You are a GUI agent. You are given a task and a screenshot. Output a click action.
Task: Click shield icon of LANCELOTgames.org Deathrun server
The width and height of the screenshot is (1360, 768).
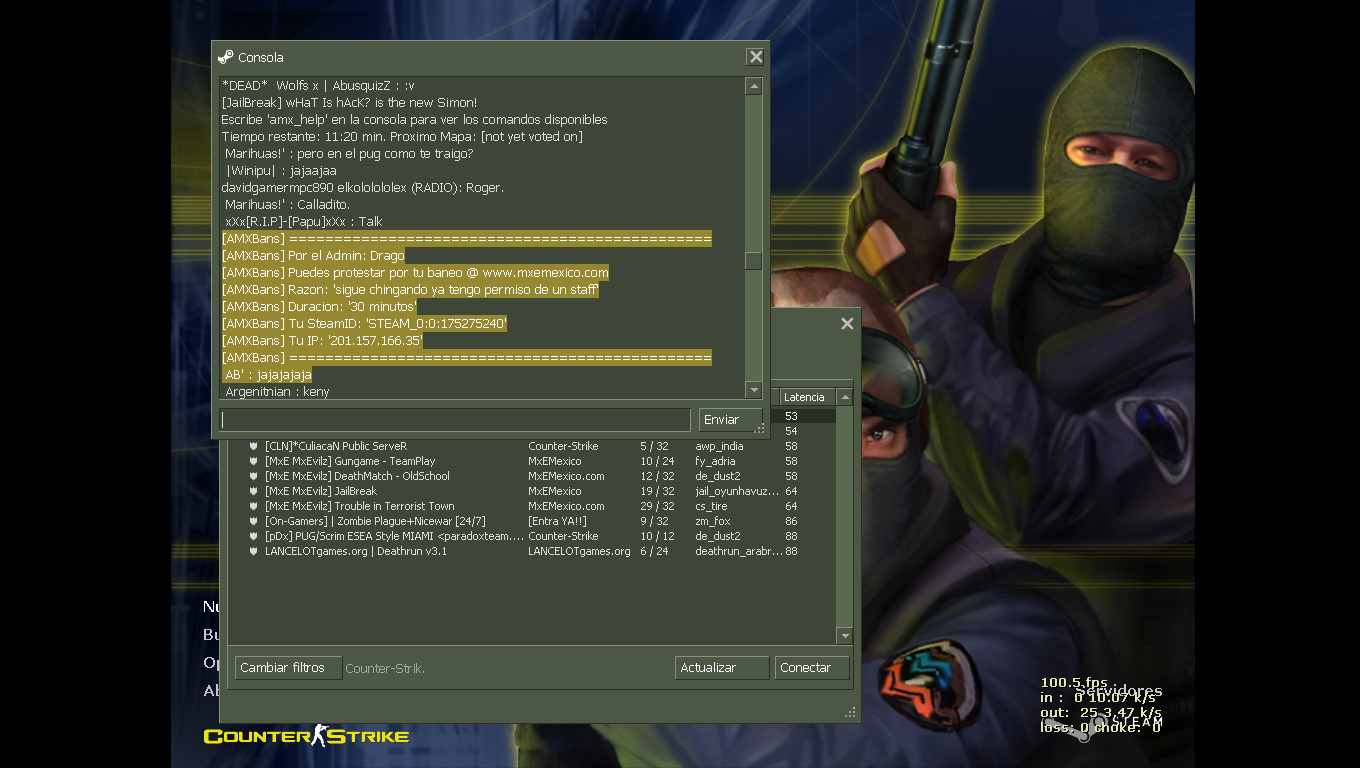(254, 551)
